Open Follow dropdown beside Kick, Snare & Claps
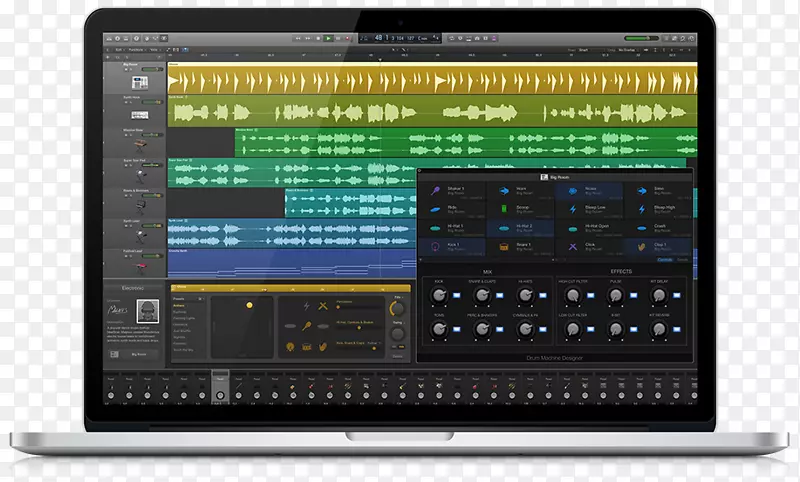Screen dimensions: 800x482 point(374,343)
